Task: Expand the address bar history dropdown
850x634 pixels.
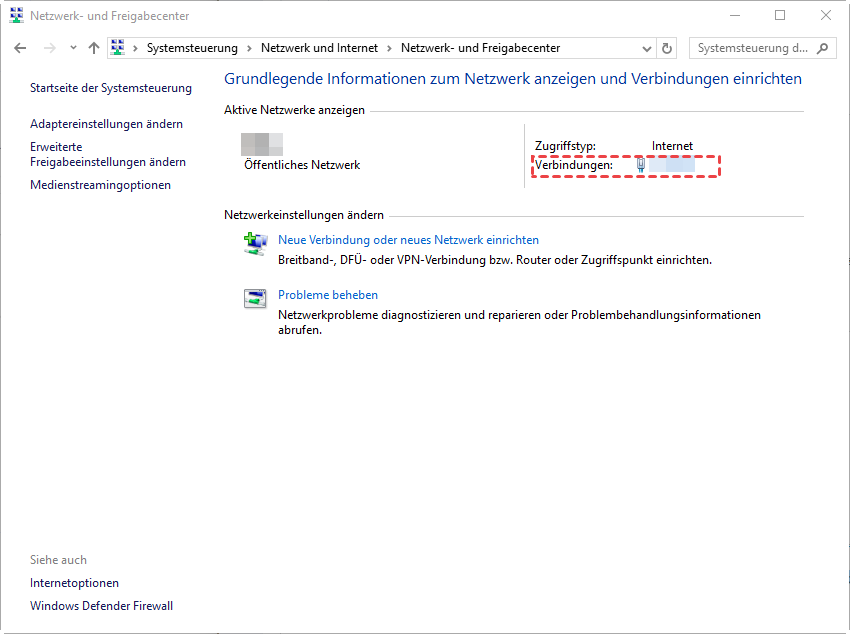Action: [x=646, y=48]
